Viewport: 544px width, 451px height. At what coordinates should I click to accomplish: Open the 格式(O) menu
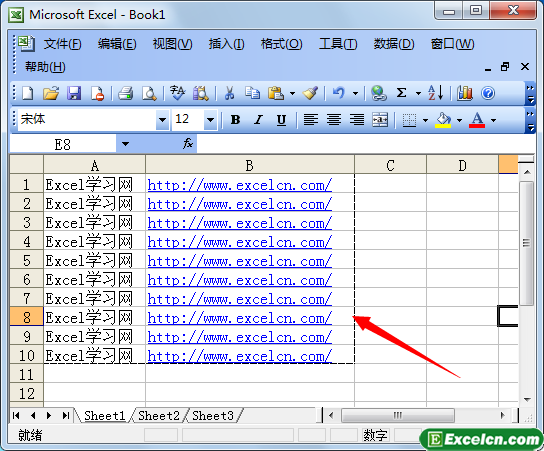(281, 44)
